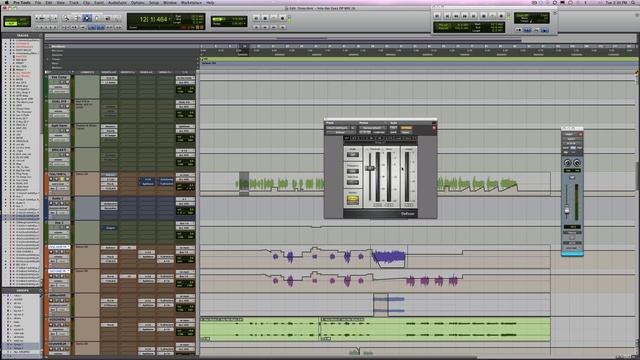The height and width of the screenshot is (360, 640).
Task: Close the DeEsser plug-in with red target button
Action: tap(434, 128)
